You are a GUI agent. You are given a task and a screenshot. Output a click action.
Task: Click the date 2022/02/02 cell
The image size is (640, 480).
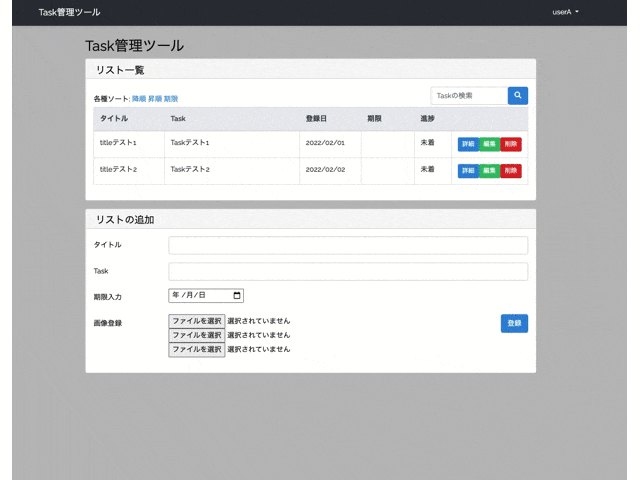click(330, 171)
